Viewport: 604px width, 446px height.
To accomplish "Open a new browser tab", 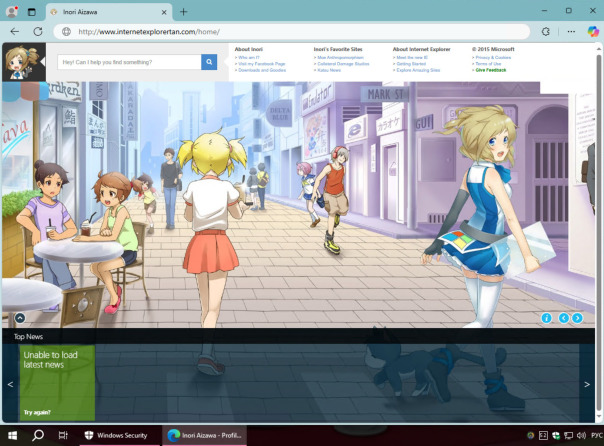I will (183, 11).
